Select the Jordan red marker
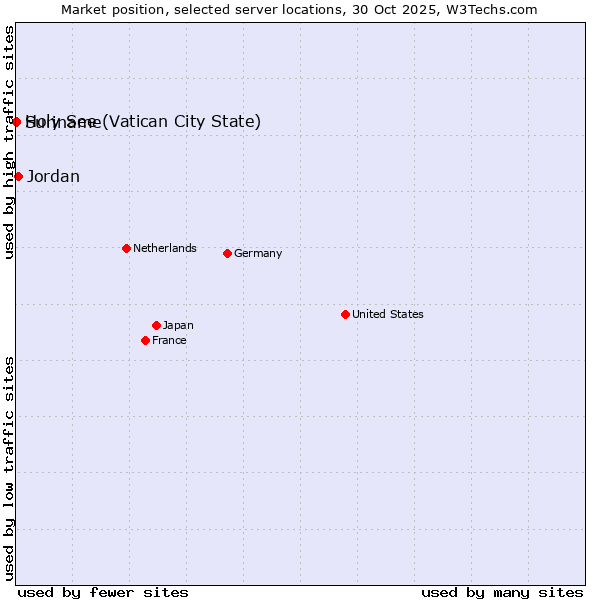The image size is (600, 600). 18,176
